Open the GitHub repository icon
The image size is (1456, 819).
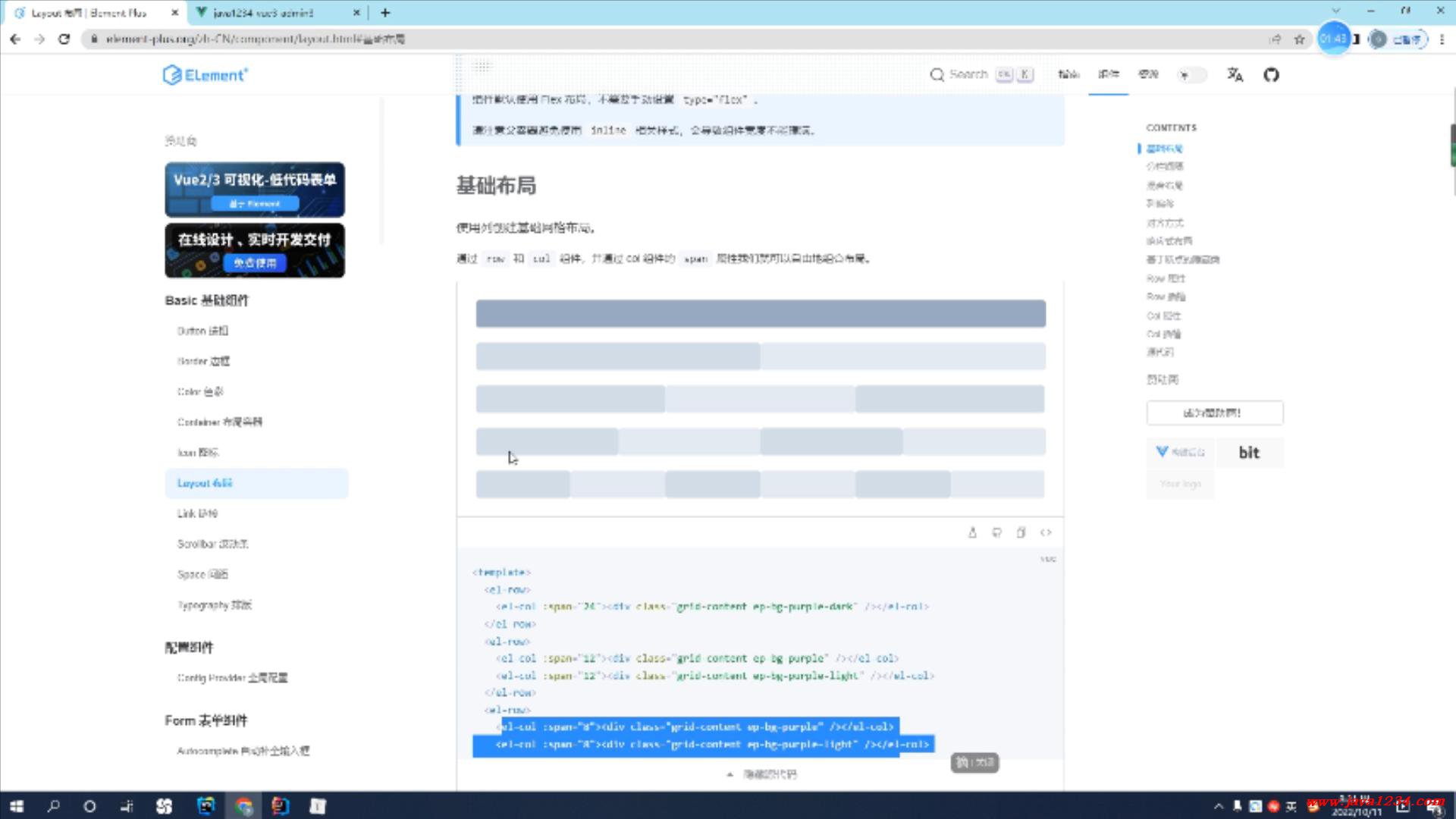click(1271, 74)
